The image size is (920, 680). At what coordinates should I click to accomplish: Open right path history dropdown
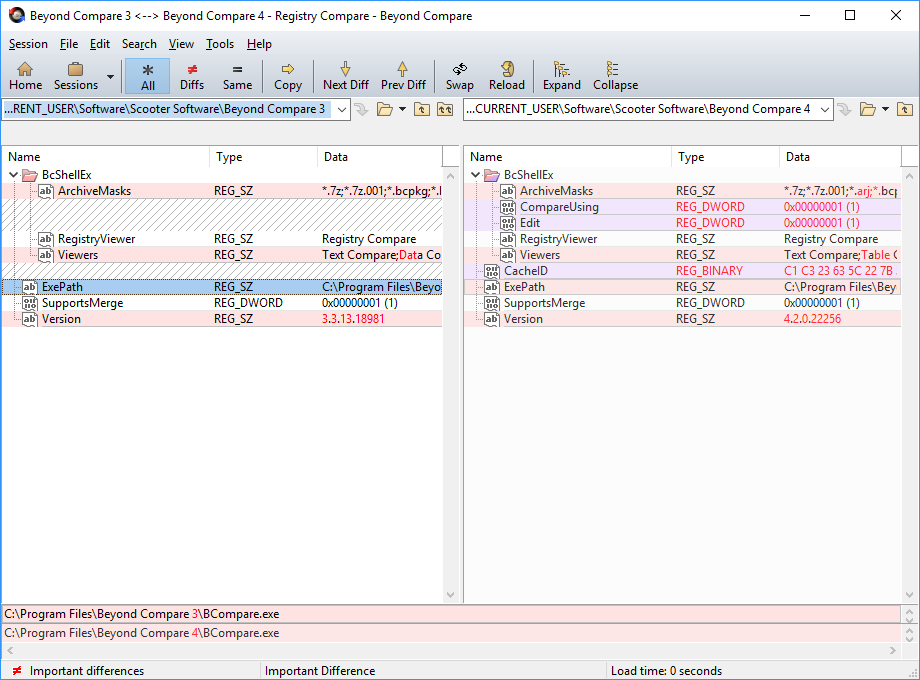[824, 110]
